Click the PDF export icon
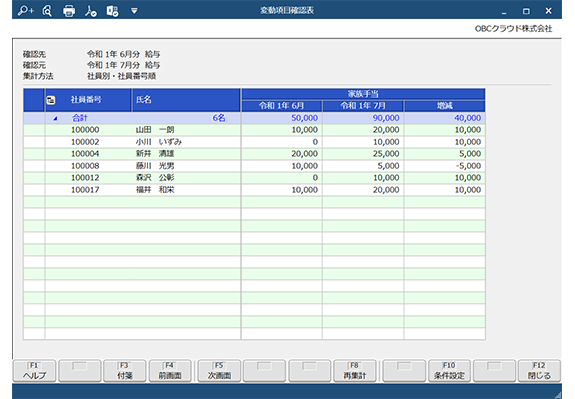Screen dimensions: 575x399 (91, 11)
